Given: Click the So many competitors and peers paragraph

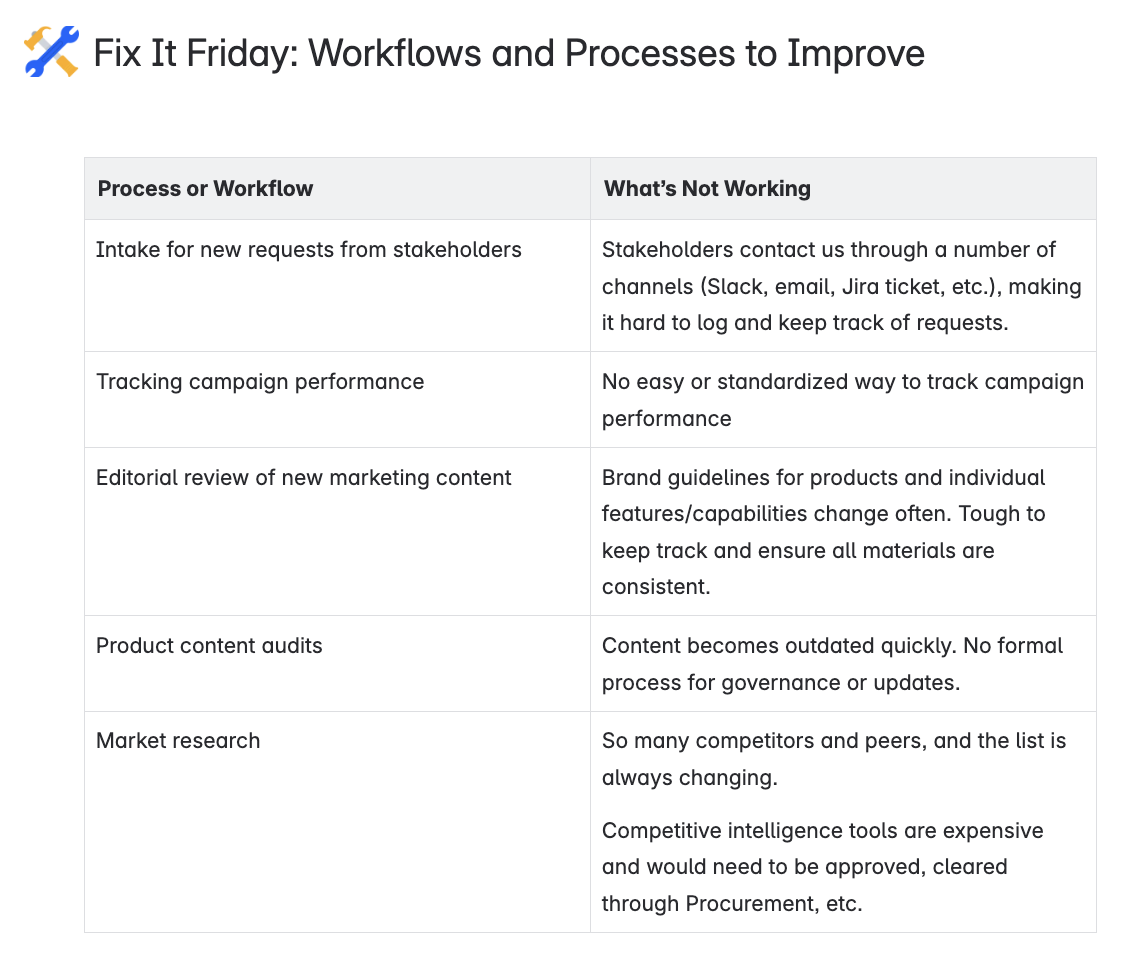Looking at the screenshot, I should 834,759.
